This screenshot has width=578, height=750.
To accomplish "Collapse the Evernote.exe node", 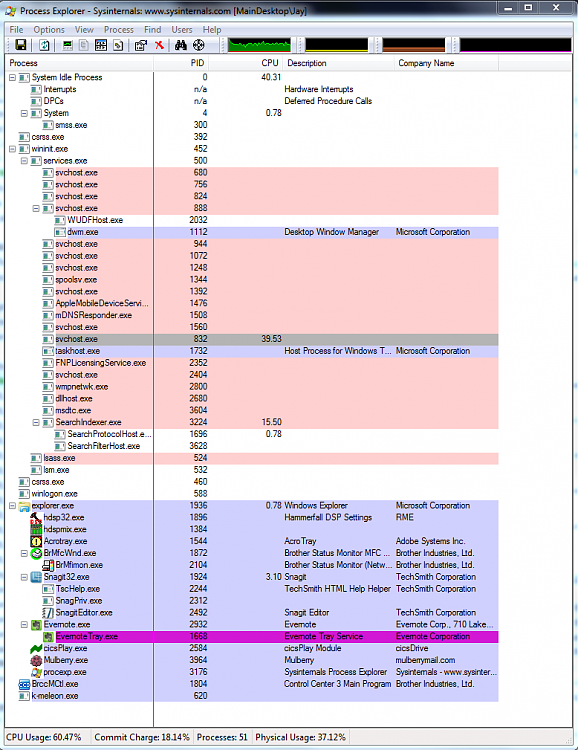I will pyautogui.click(x=24, y=625).
